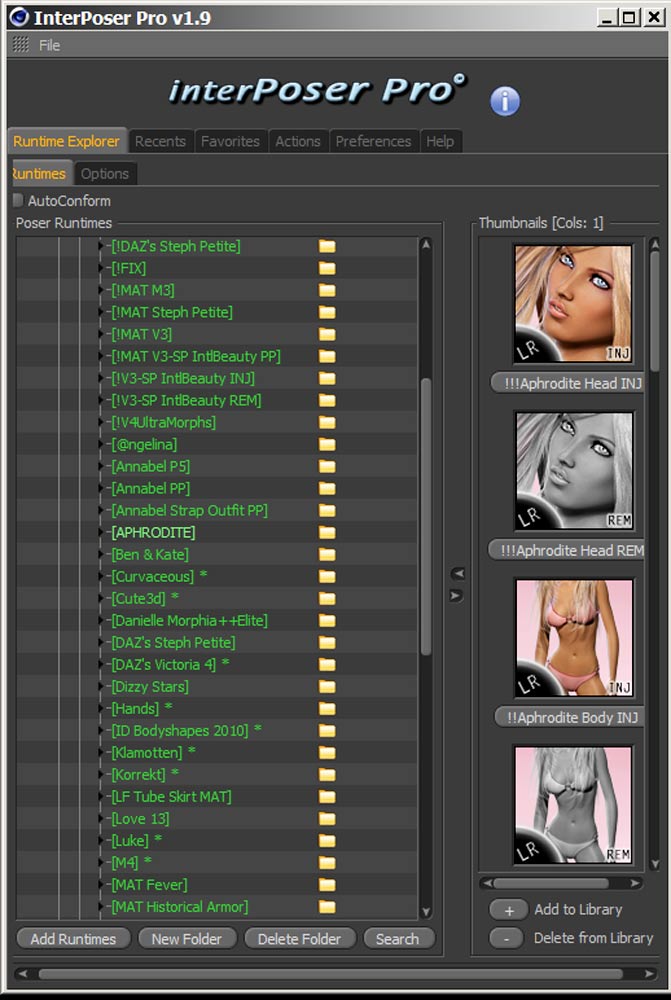Click folder icon of [Luke]
This screenshot has width=671, height=1000.
click(x=327, y=841)
